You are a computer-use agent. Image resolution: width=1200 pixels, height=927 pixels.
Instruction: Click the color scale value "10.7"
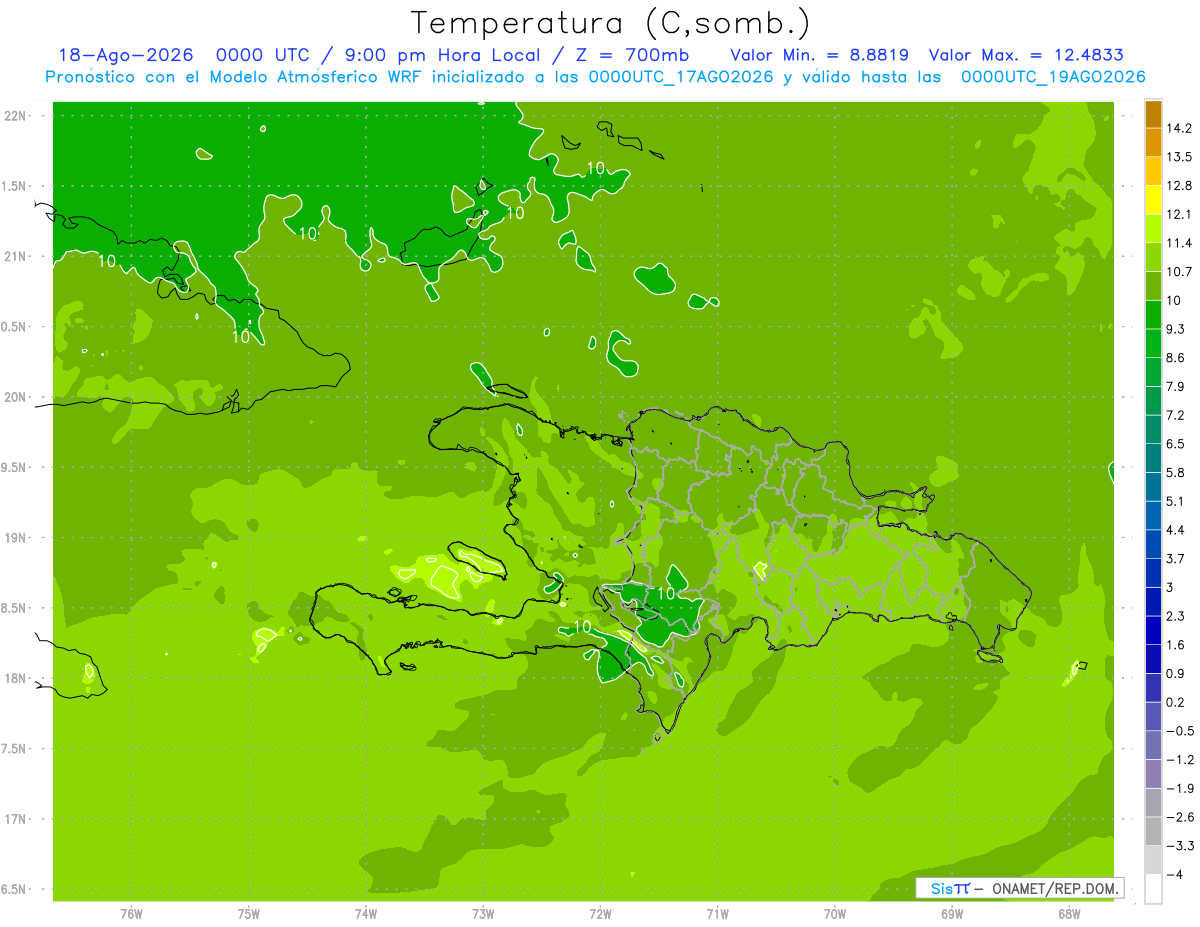coord(1180,272)
